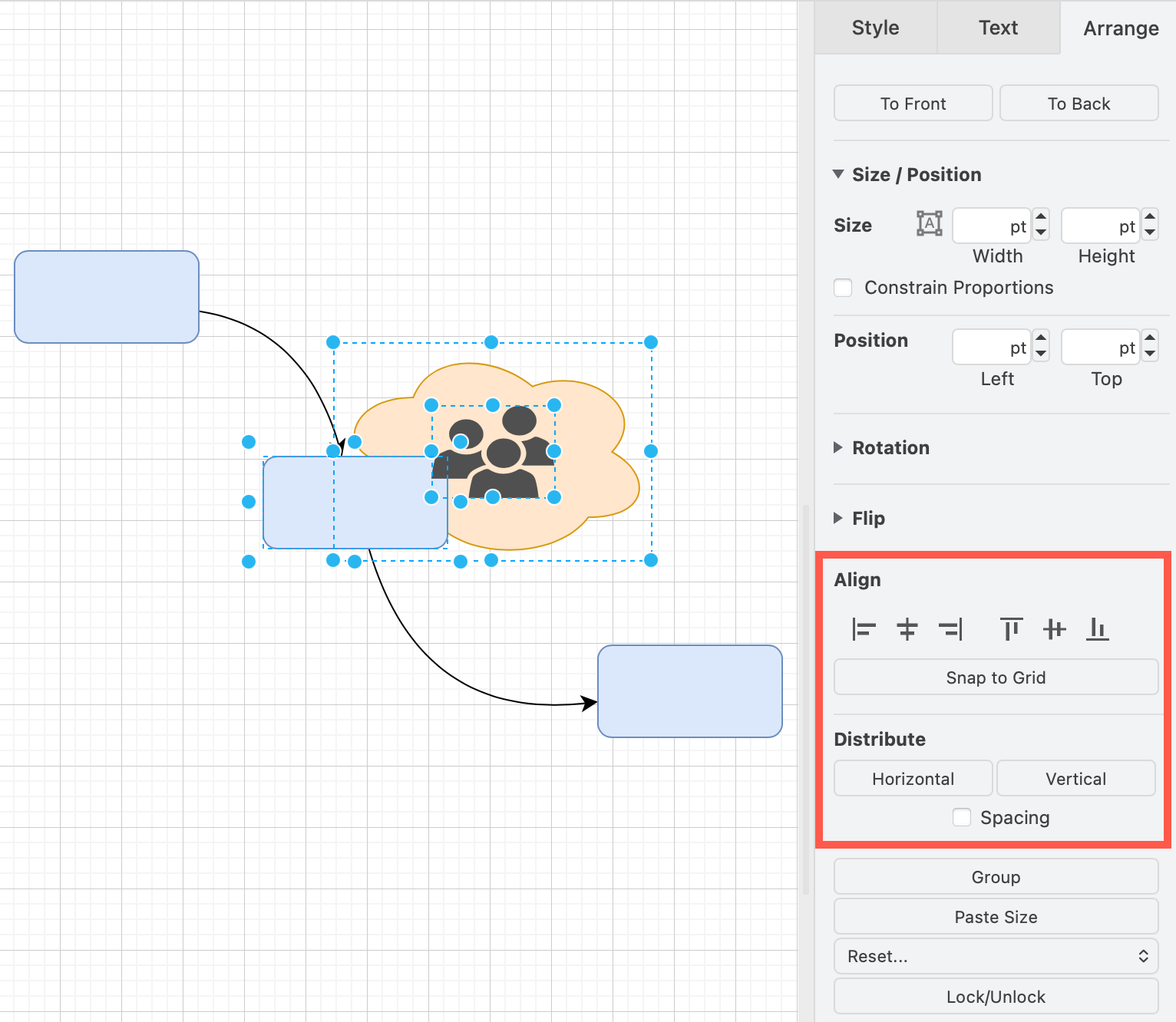Viewport: 1176px width, 1022px height.
Task: Increase Left position with stepper up
Action: [x=1041, y=338]
